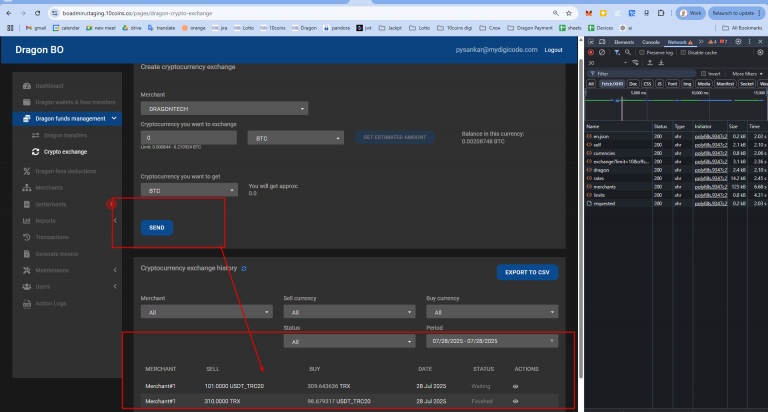
Task: Bookmark the page with the star icon
Action: tap(569, 13)
